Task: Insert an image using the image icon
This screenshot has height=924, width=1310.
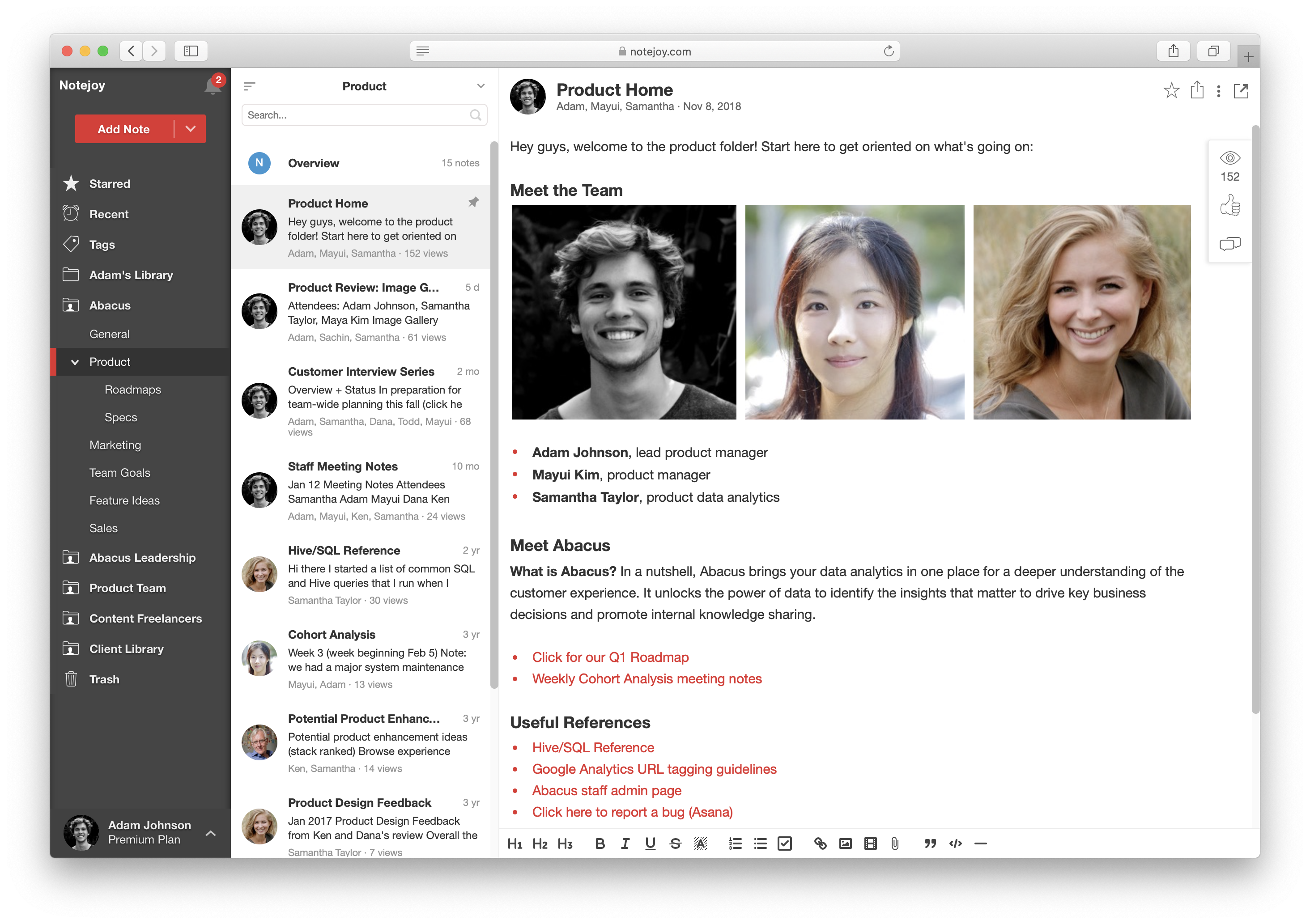Action: (844, 843)
